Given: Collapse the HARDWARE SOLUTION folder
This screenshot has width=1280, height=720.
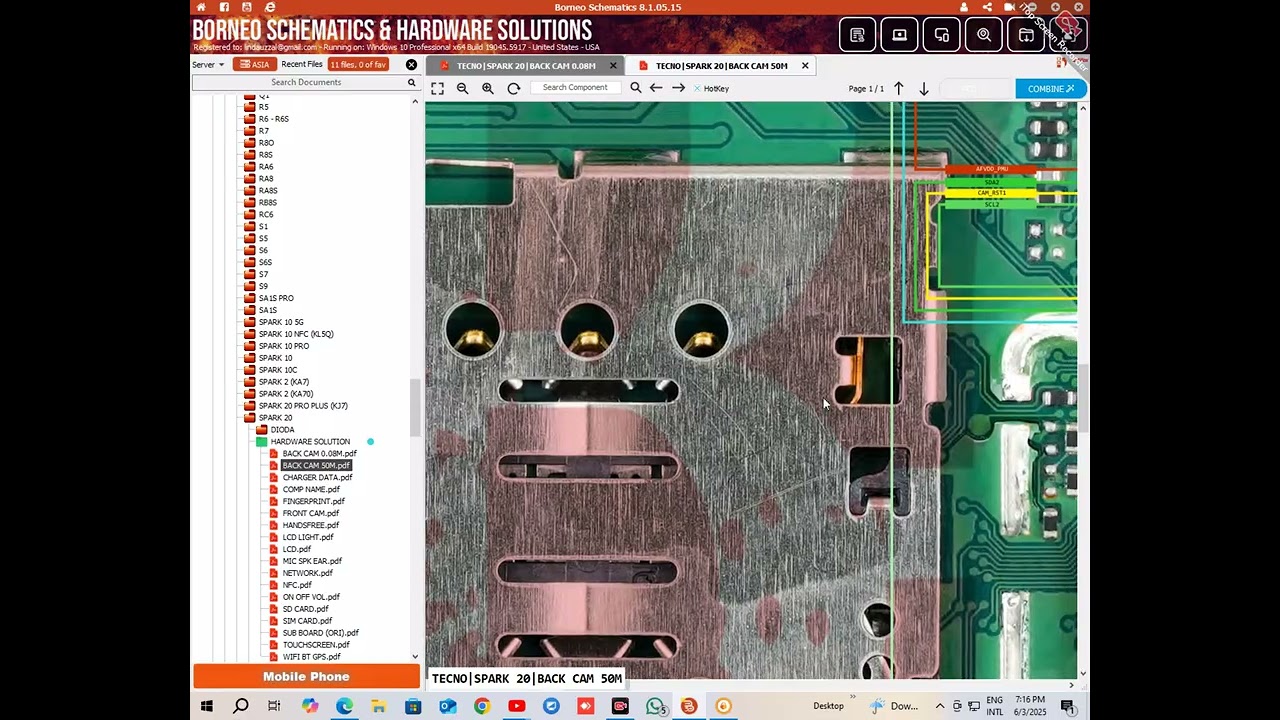Looking at the screenshot, I should pos(262,441).
